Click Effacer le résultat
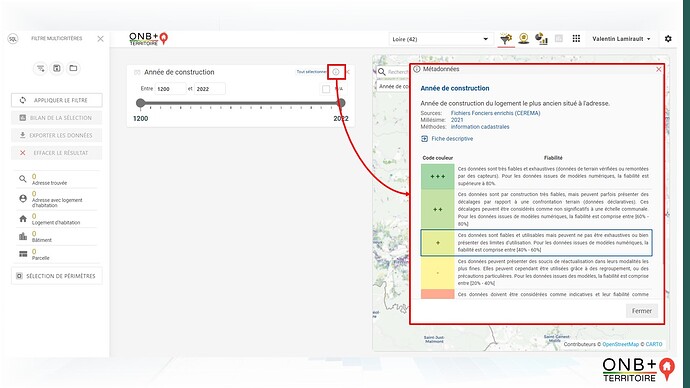690x388 pixels. 57,153
